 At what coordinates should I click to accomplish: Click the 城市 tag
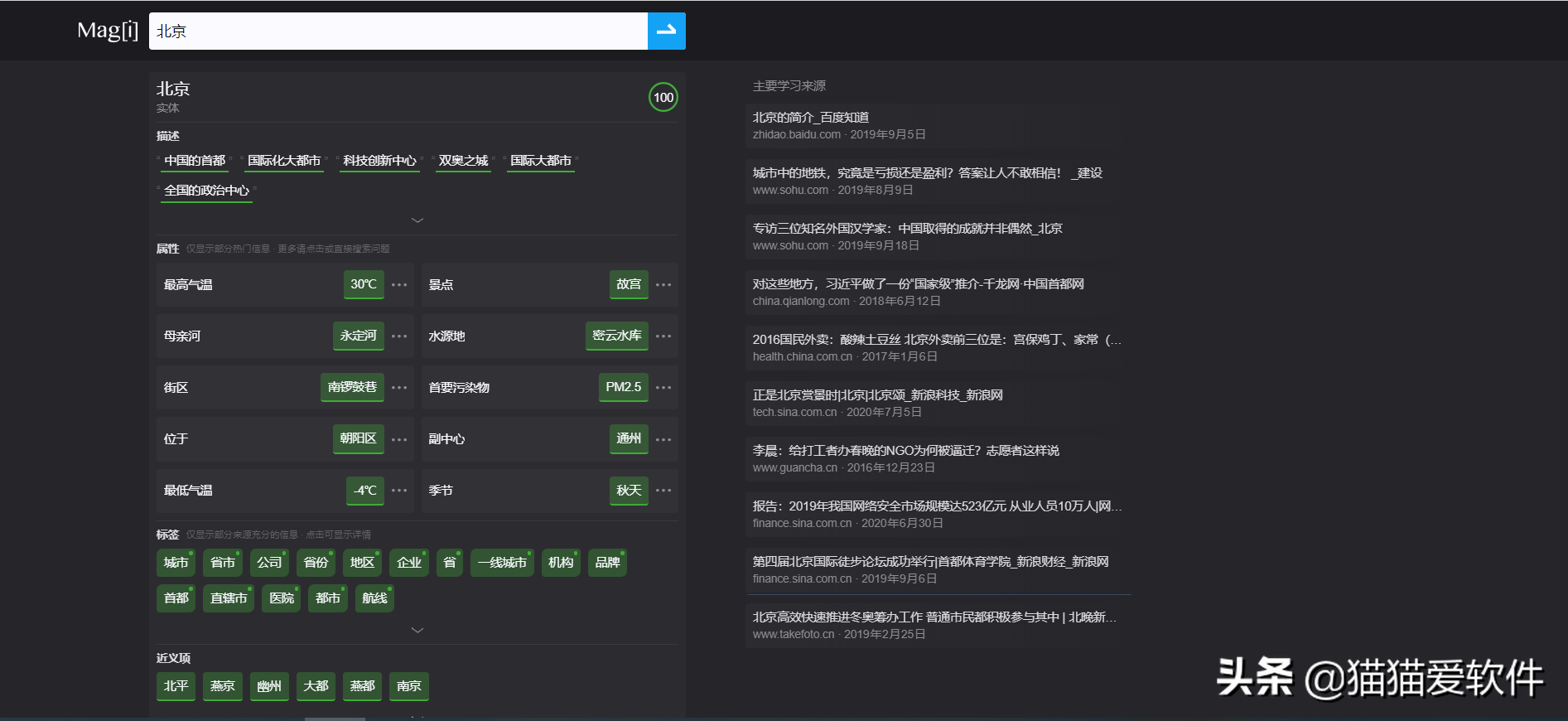point(176,563)
